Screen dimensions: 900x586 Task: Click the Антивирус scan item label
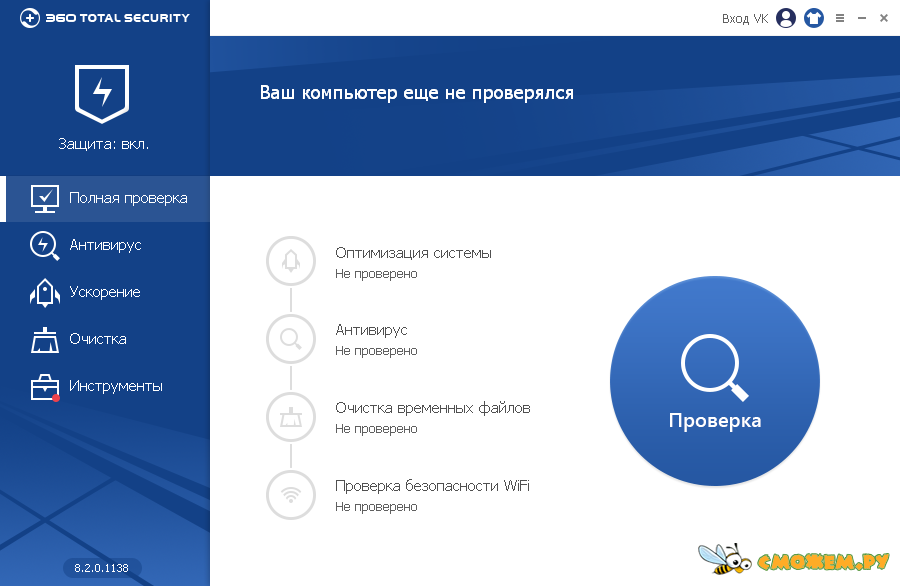[371, 331]
